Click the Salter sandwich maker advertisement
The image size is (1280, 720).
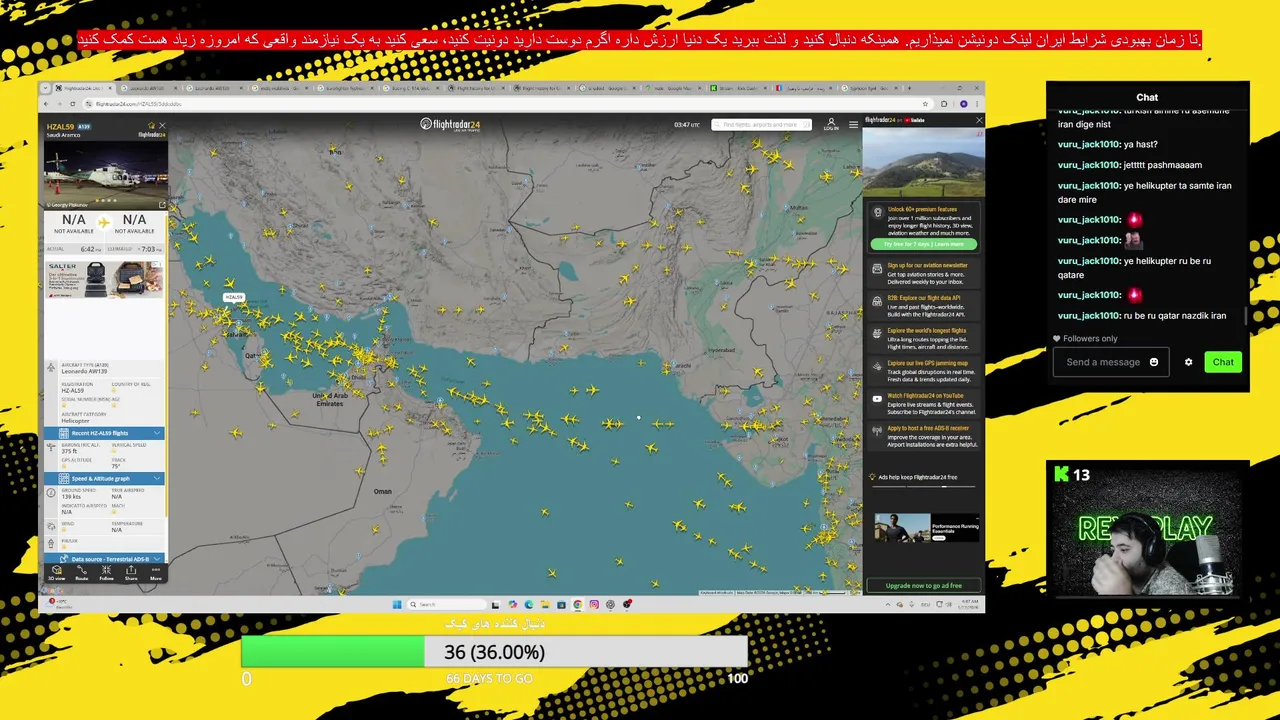point(104,279)
